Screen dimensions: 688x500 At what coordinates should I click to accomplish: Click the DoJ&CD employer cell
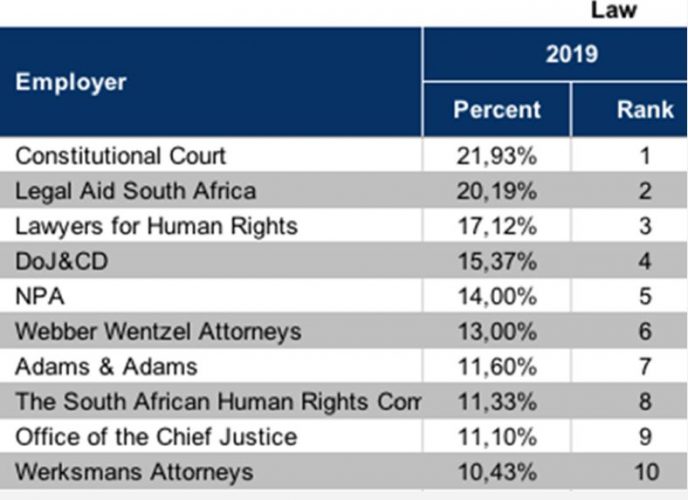(61, 261)
